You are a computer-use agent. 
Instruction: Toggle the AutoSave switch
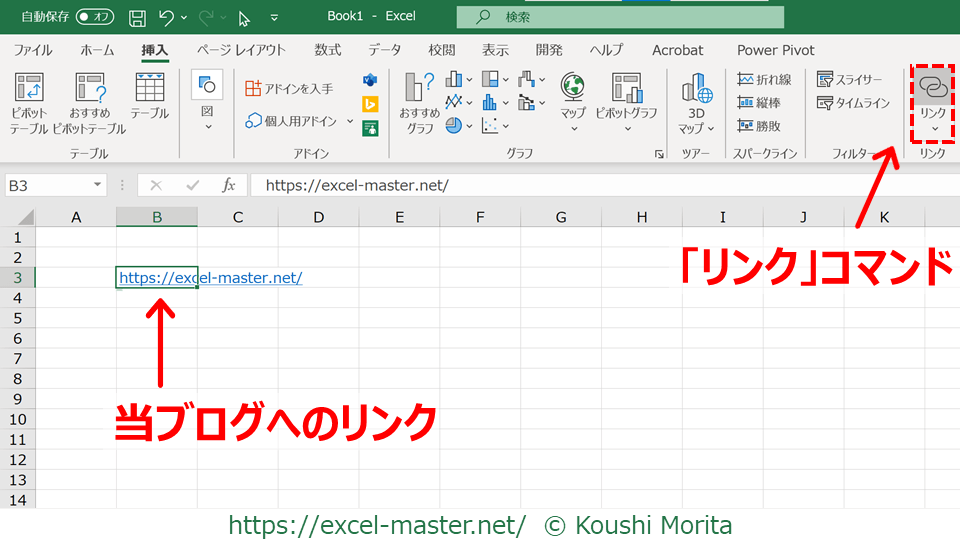(x=95, y=17)
